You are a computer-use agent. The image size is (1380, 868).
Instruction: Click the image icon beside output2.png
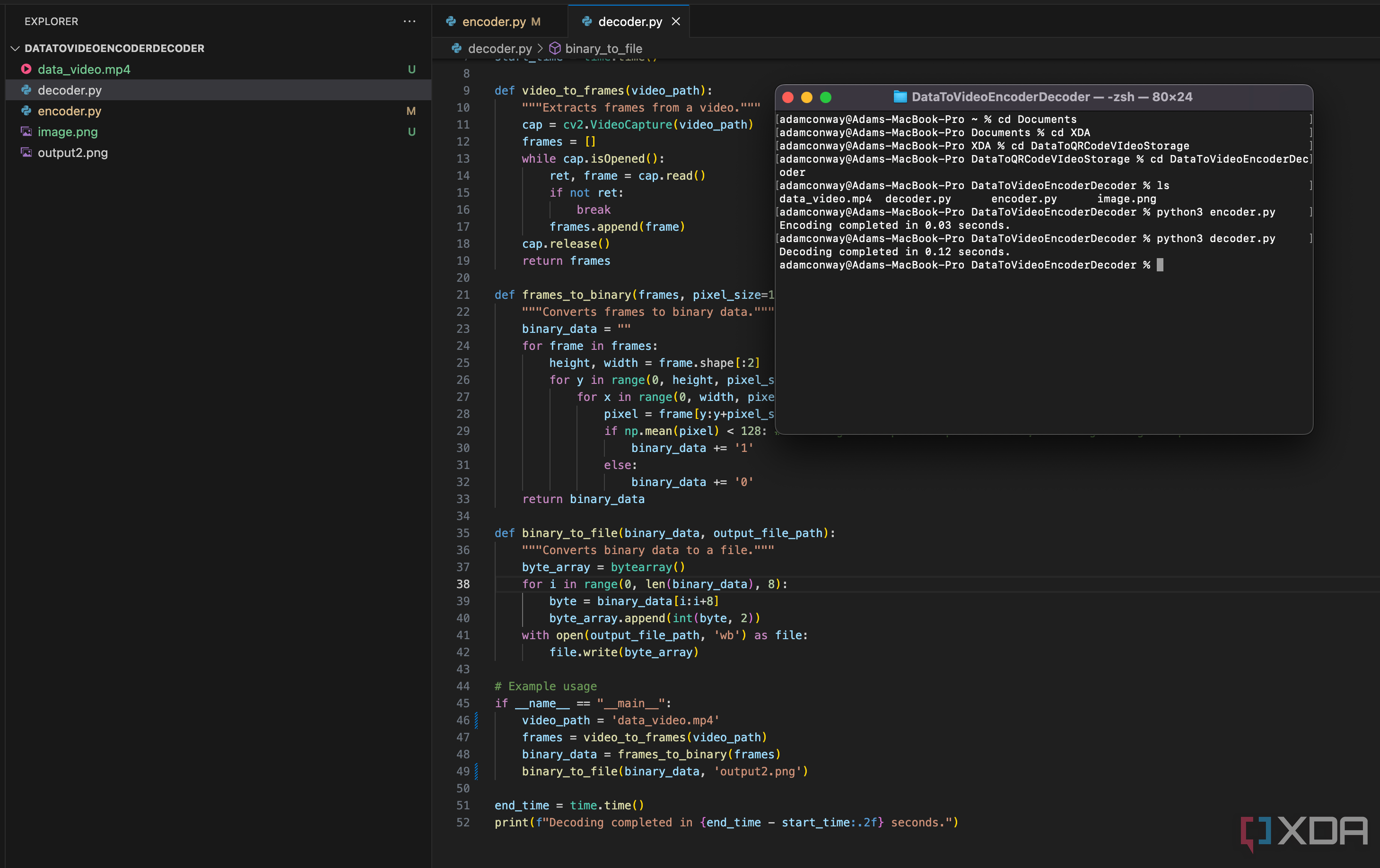click(x=26, y=152)
